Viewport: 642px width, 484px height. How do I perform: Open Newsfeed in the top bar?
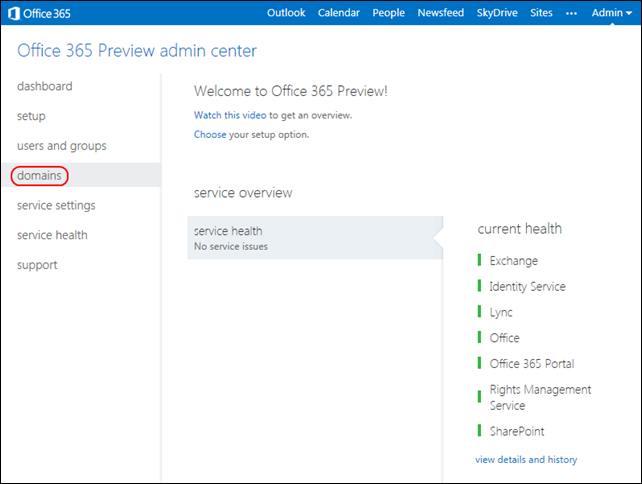point(439,13)
